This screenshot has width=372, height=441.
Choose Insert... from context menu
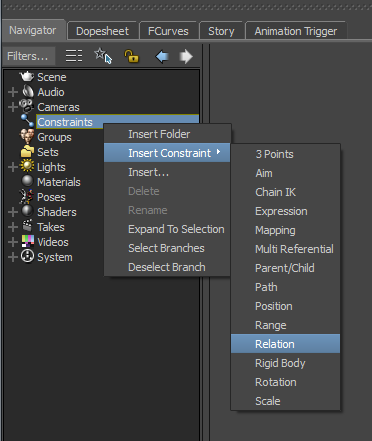pos(167,172)
